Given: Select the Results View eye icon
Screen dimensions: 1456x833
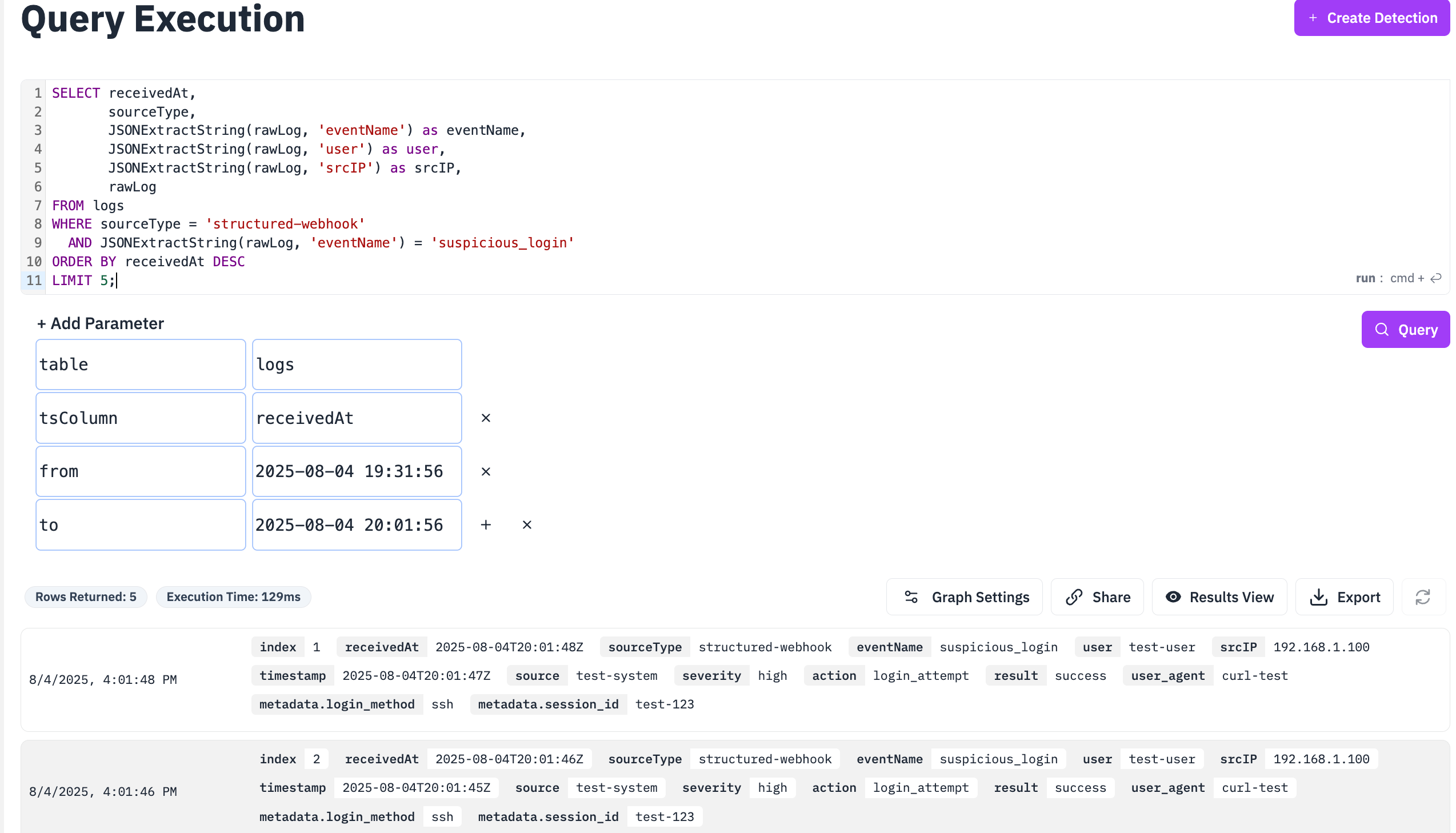Looking at the screenshot, I should pos(1173,596).
